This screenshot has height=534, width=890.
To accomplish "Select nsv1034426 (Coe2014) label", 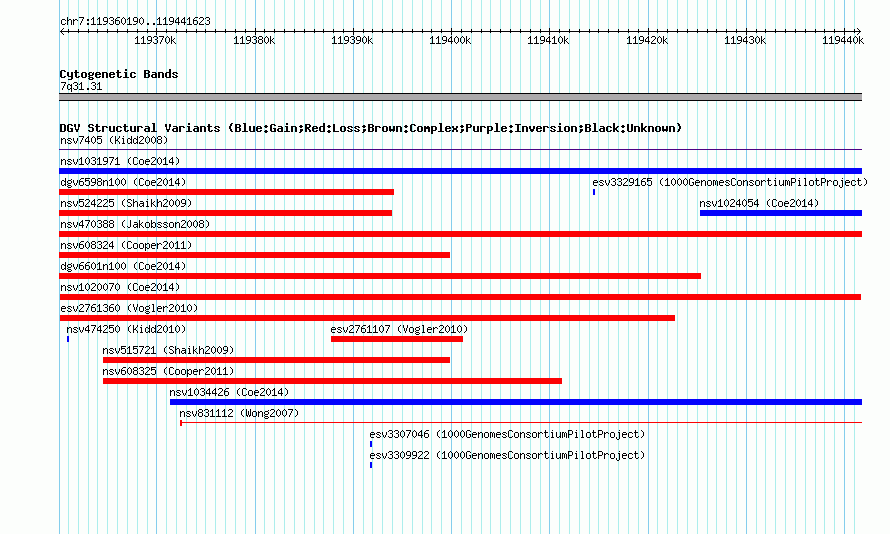I will point(229,392).
